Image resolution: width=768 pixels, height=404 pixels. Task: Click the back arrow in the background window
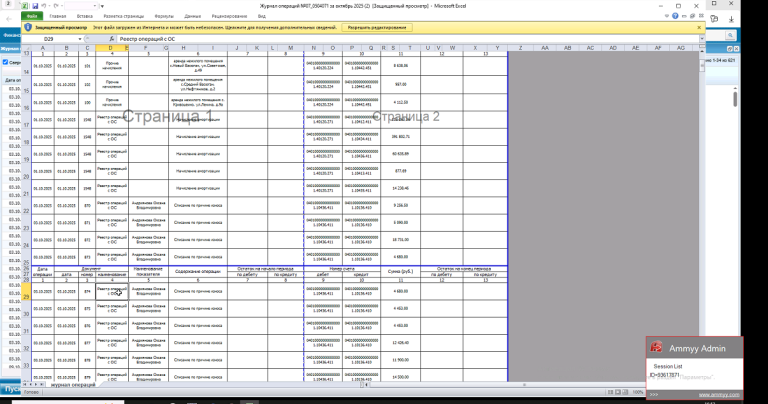(8, 19)
